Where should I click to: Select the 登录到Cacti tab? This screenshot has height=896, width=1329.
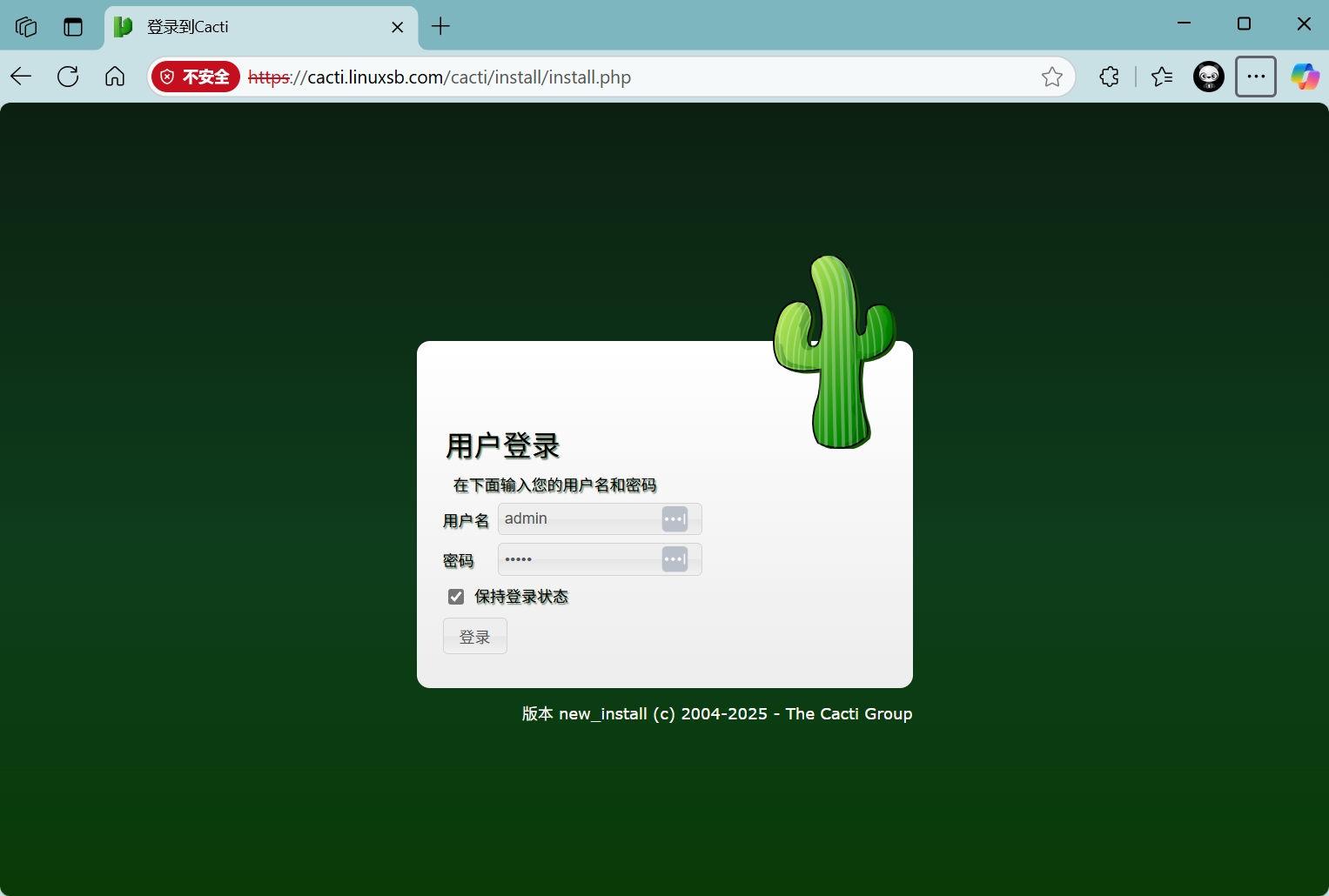[252, 26]
